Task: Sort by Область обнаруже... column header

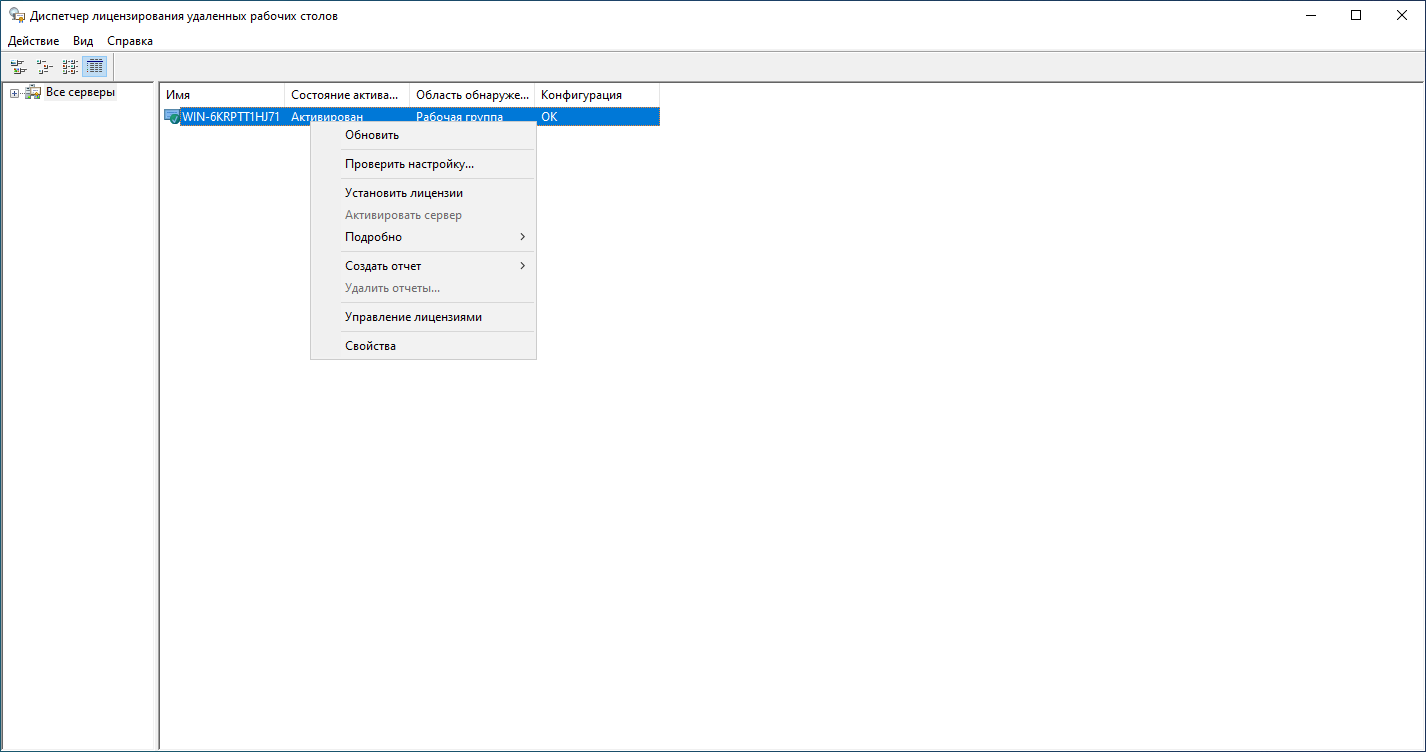Action: (472, 95)
